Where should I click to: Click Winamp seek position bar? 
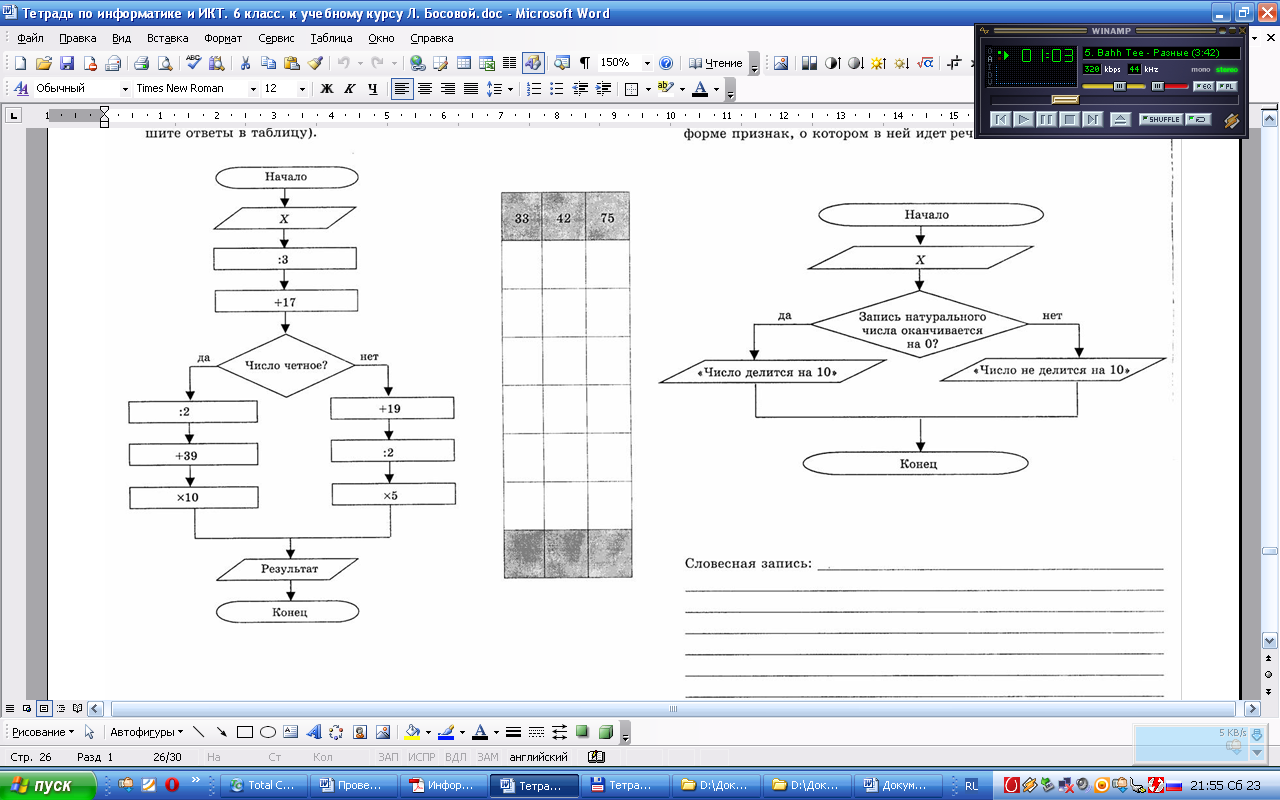click(x=1114, y=100)
